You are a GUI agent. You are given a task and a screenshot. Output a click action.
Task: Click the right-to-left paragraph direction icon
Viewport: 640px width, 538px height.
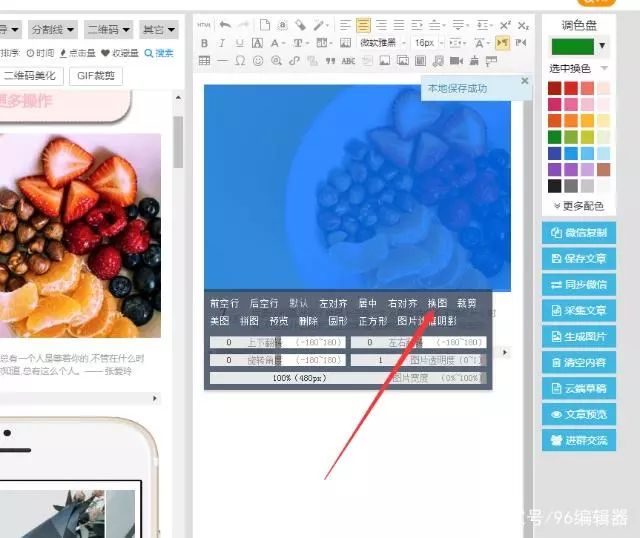coord(521,42)
